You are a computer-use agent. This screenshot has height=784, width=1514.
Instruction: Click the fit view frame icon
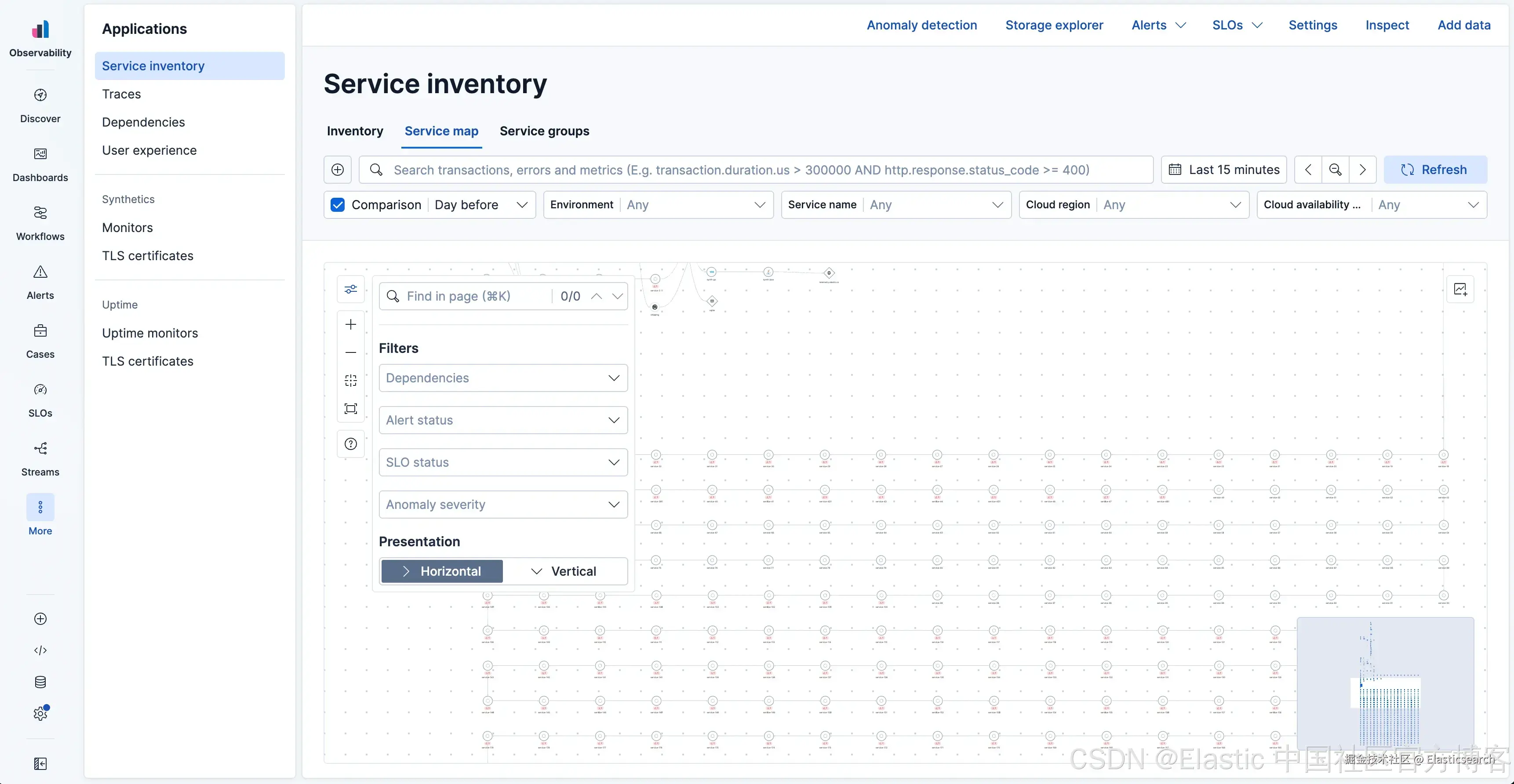351,409
